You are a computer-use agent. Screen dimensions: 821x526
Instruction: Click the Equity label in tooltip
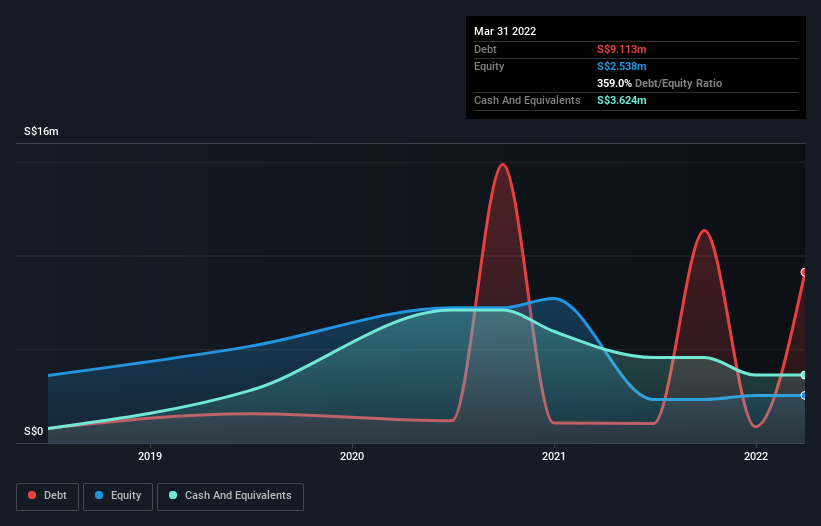point(489,66)
